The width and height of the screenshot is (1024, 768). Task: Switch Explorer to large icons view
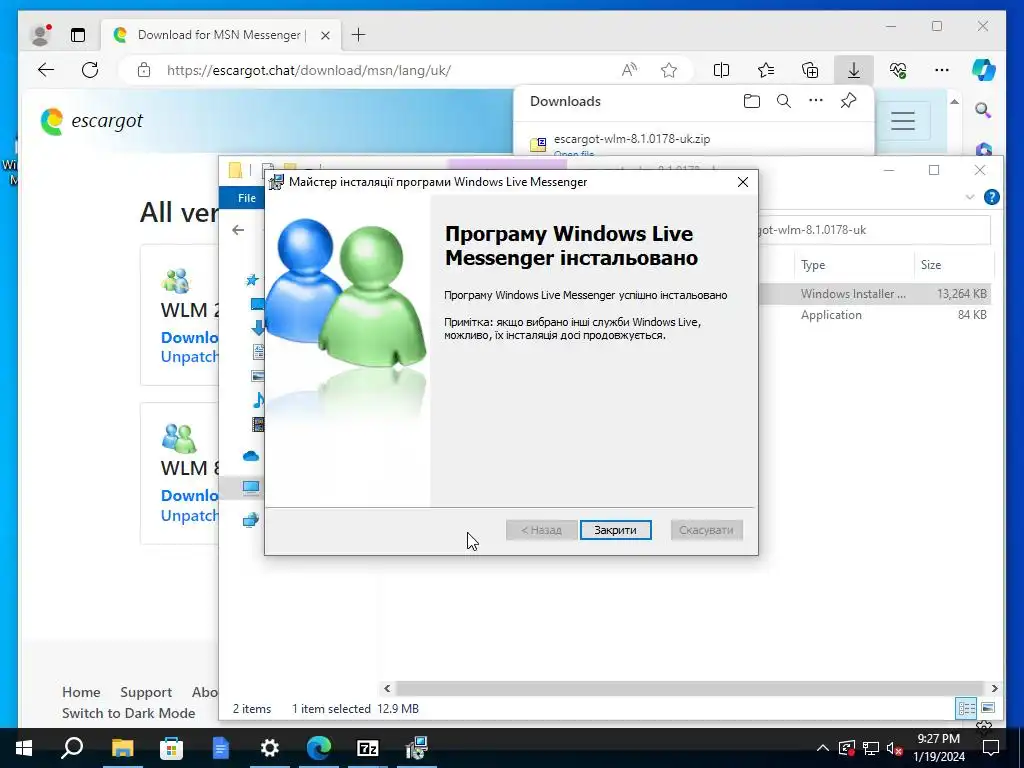[x=988, y=708]
